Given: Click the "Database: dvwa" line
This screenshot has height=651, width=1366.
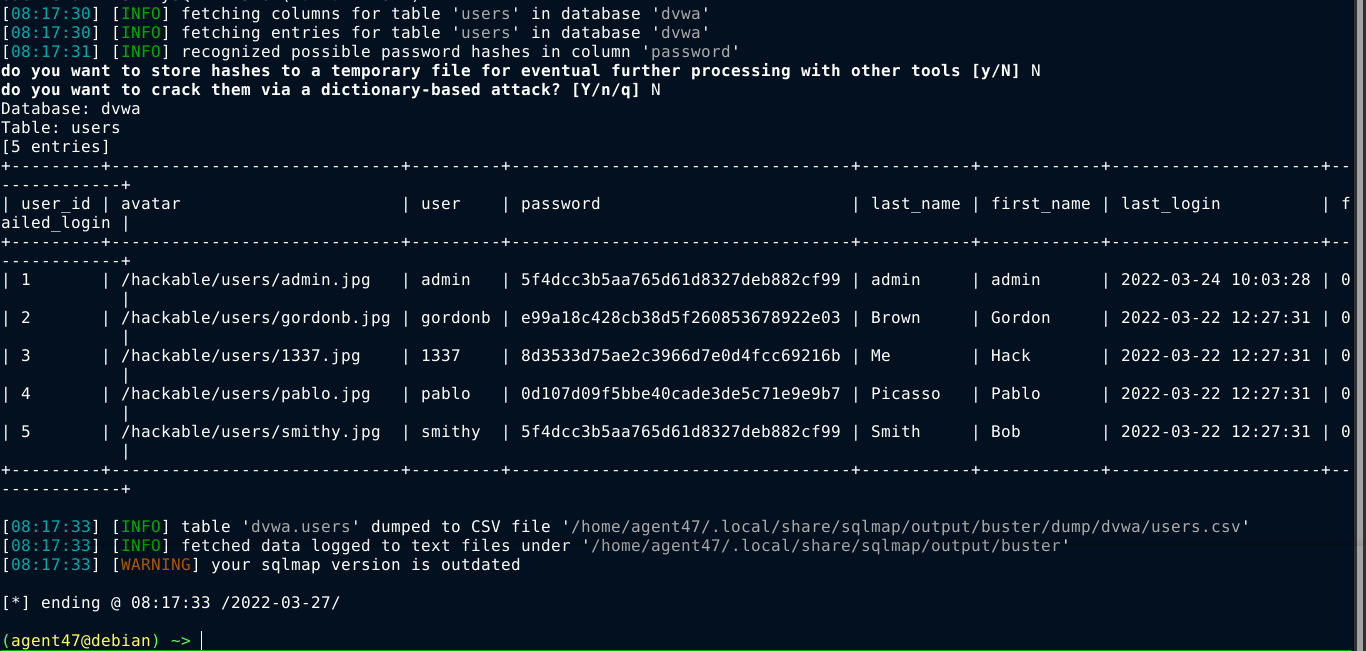Looking at the screenshot, I should [x=71, y=109].
